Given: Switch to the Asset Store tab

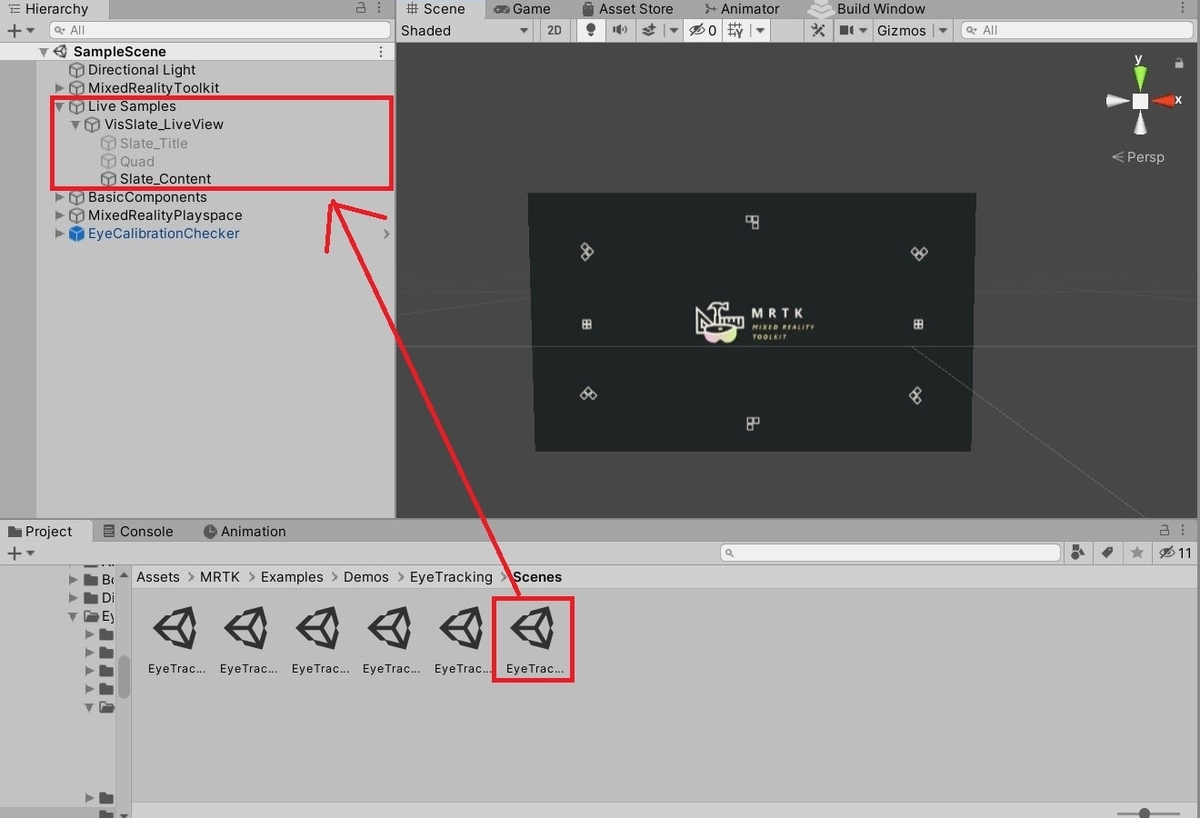Looking at the screenshot, I should click(x=626, y=9).
